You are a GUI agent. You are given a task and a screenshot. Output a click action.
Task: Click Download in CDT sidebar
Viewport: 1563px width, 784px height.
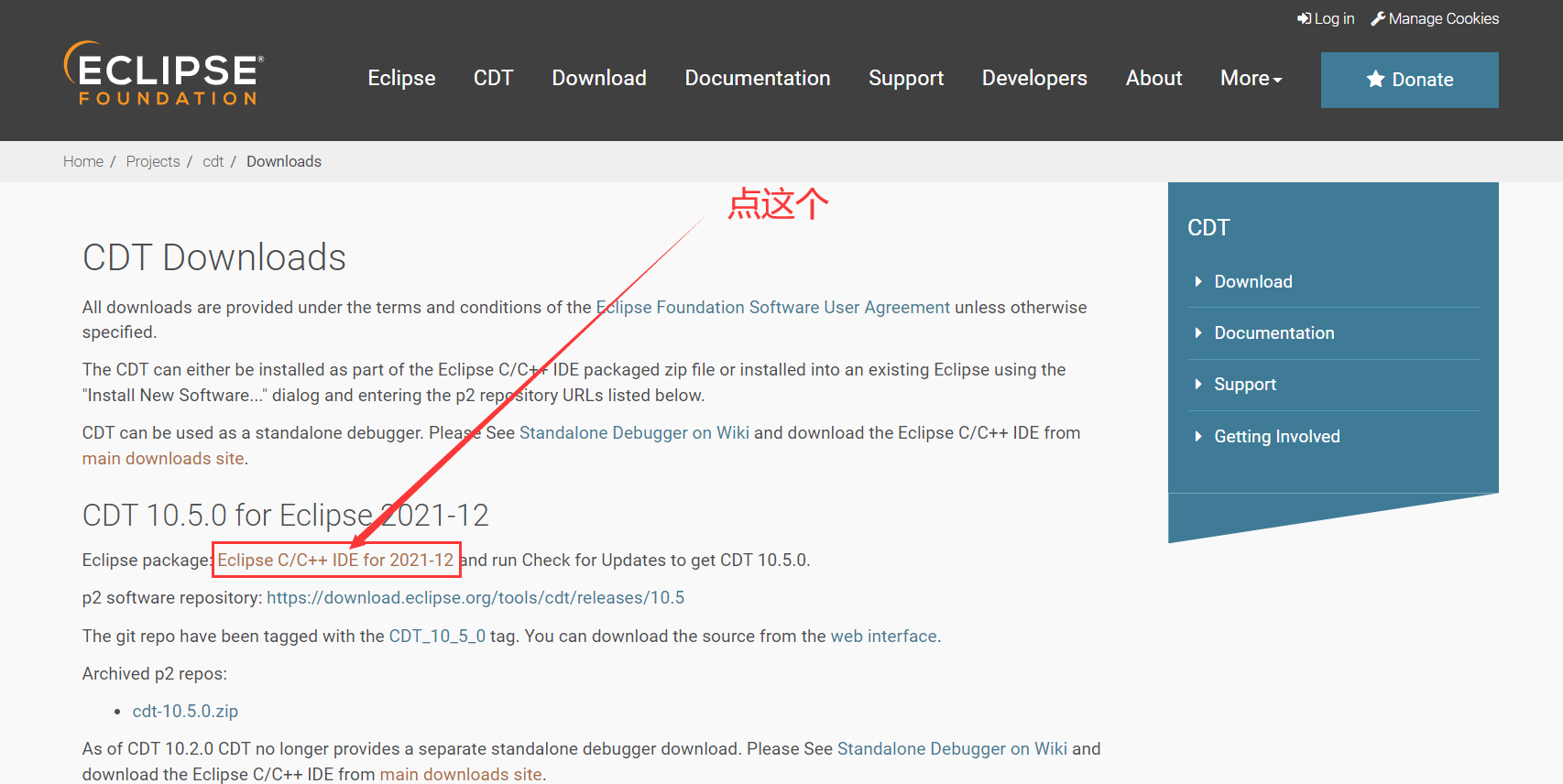pyautogui.click(x=1253, y=281)
